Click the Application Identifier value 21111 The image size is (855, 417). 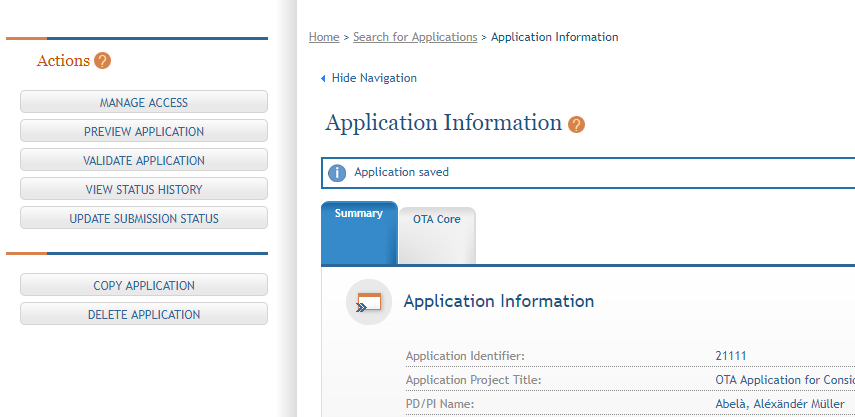pos(731,355)
